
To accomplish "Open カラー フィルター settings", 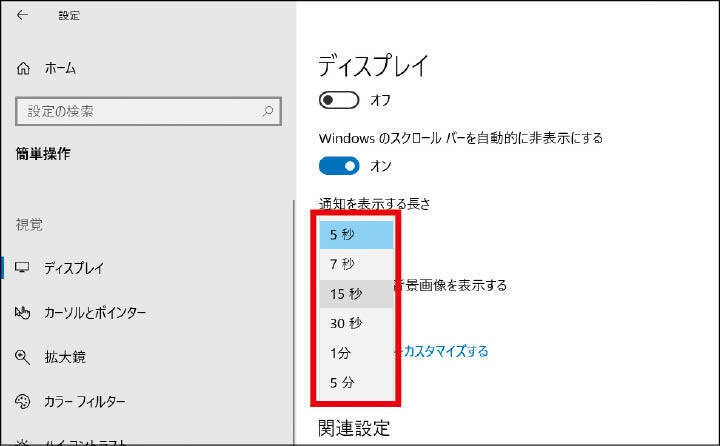I will [x=84, y=401].
